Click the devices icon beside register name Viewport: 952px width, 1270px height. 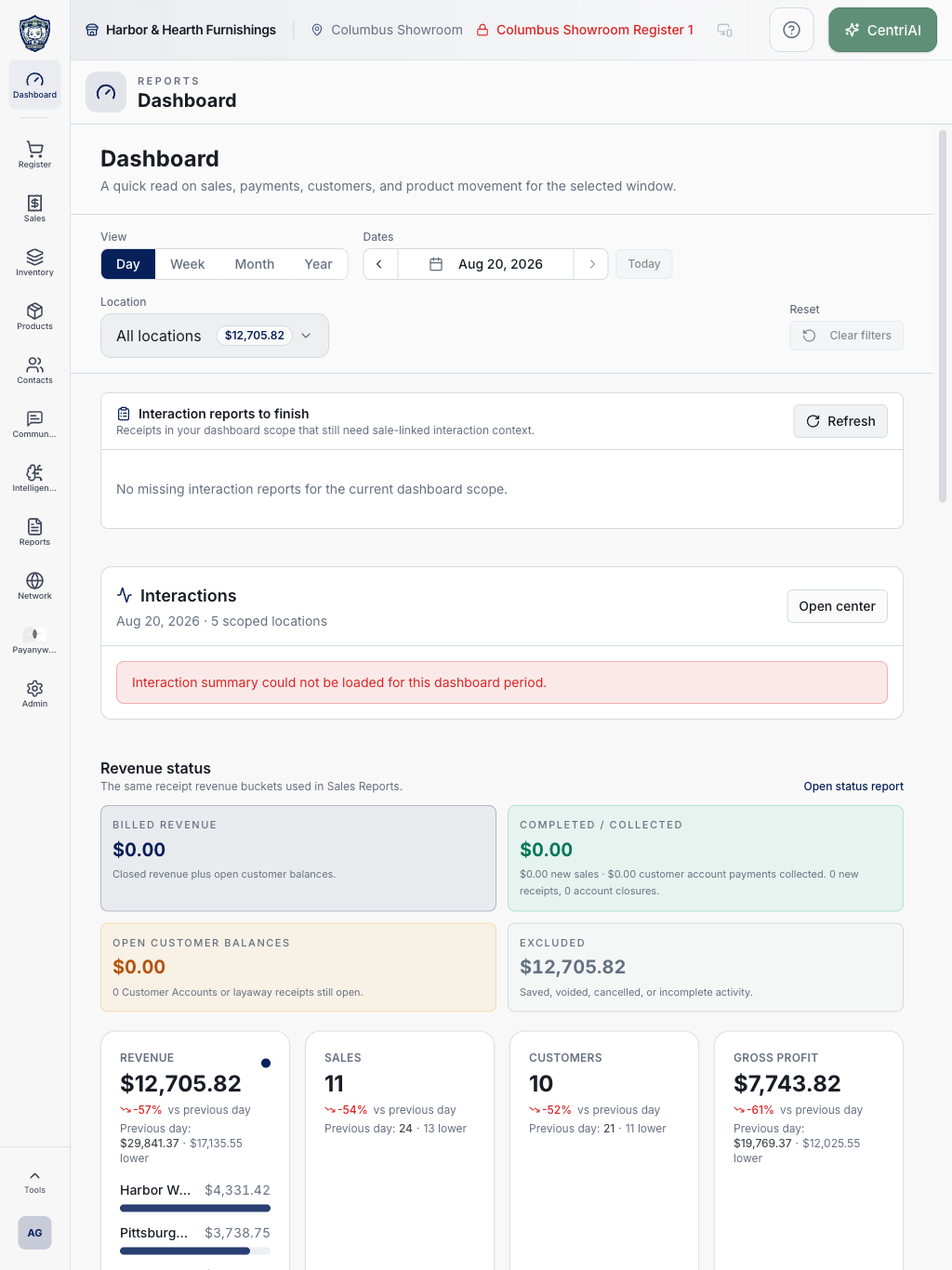coord(725,30)
